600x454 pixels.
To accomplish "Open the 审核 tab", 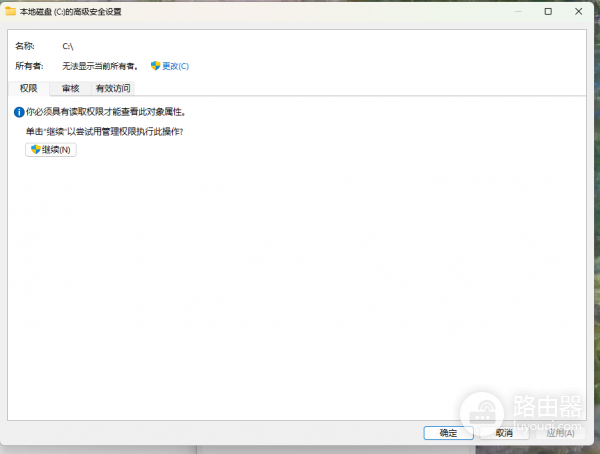I will pos(70,88).
